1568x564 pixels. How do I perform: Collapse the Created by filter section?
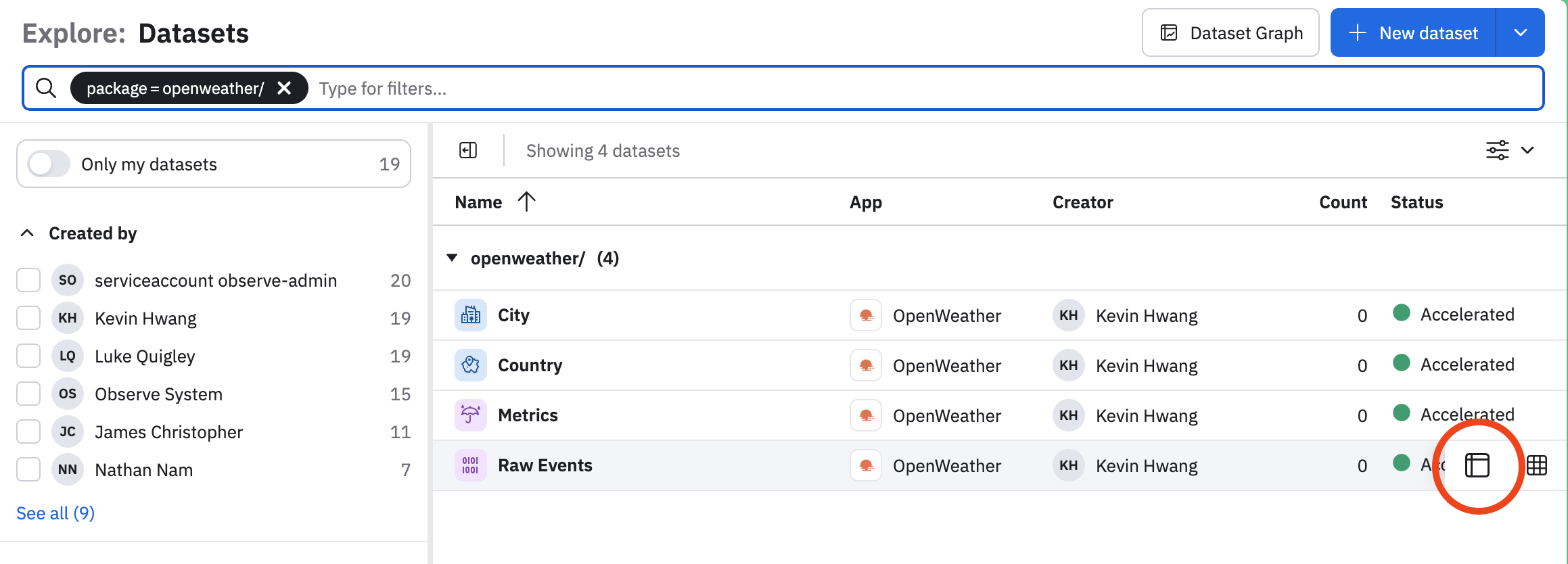pyautogui.click(x=27, y=233)
